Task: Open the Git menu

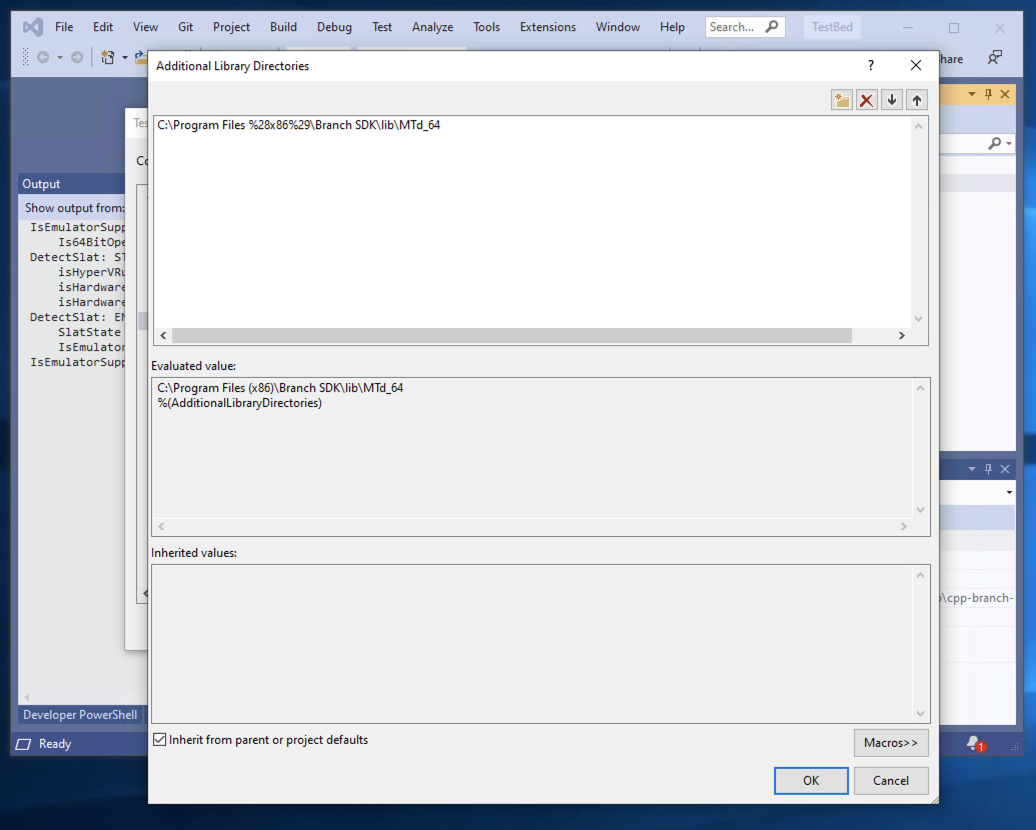Action: tap(186, 27)
